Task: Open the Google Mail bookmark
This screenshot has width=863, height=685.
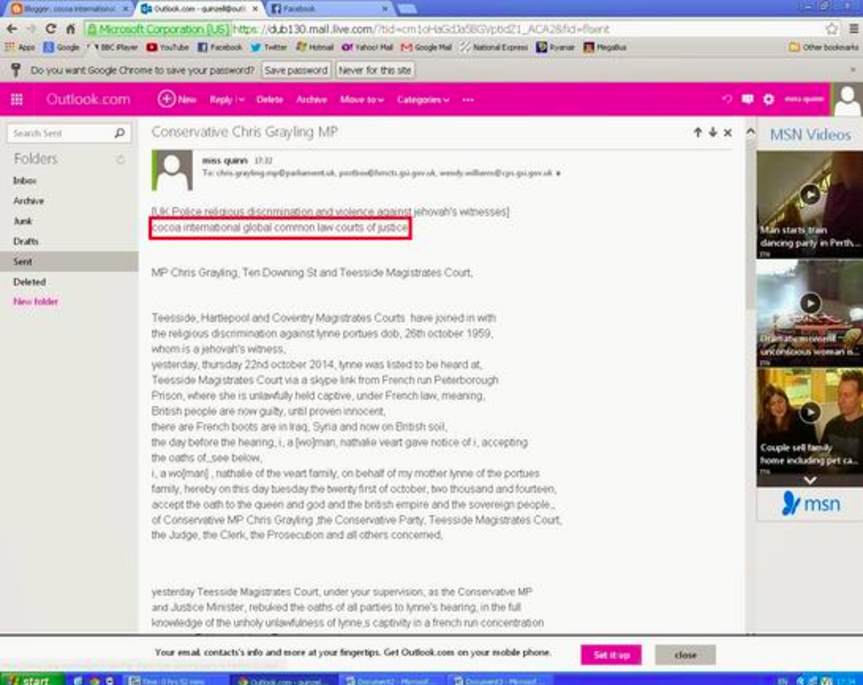Action: [426, 47]
